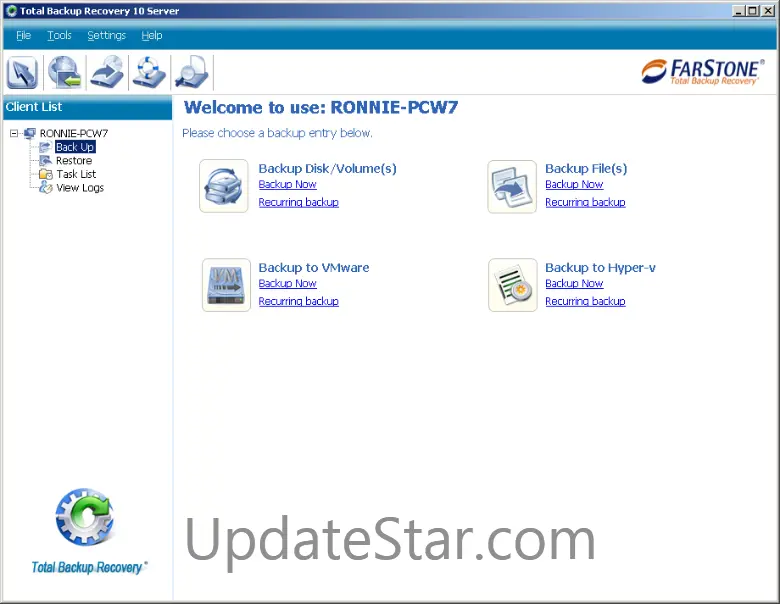The height and width of the screenshot is (604, 780).
Task: Click the disc restore arrow toolbar icon
Action: [x=107, y=73]
